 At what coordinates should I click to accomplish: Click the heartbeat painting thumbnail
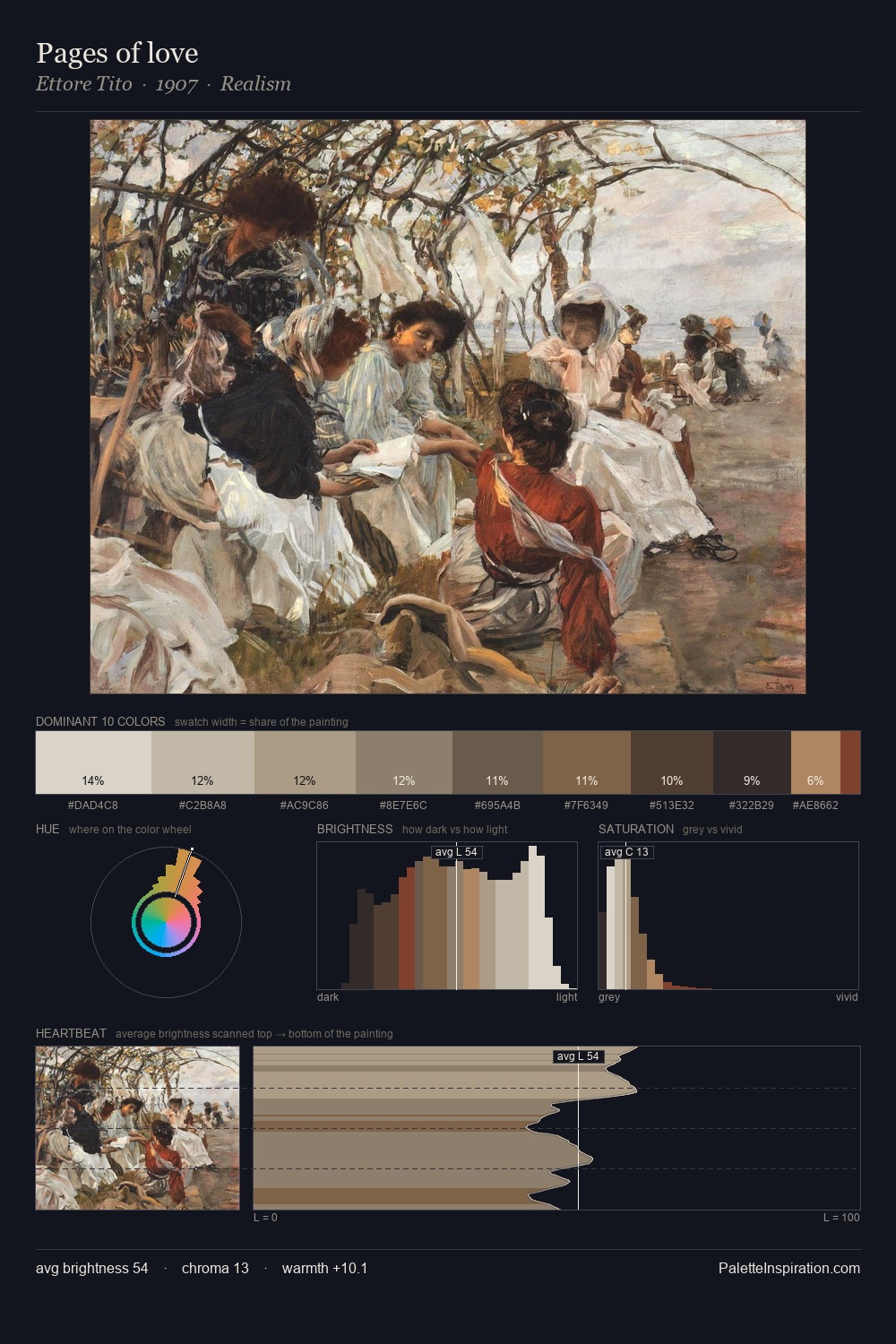tap(138, 1128)
